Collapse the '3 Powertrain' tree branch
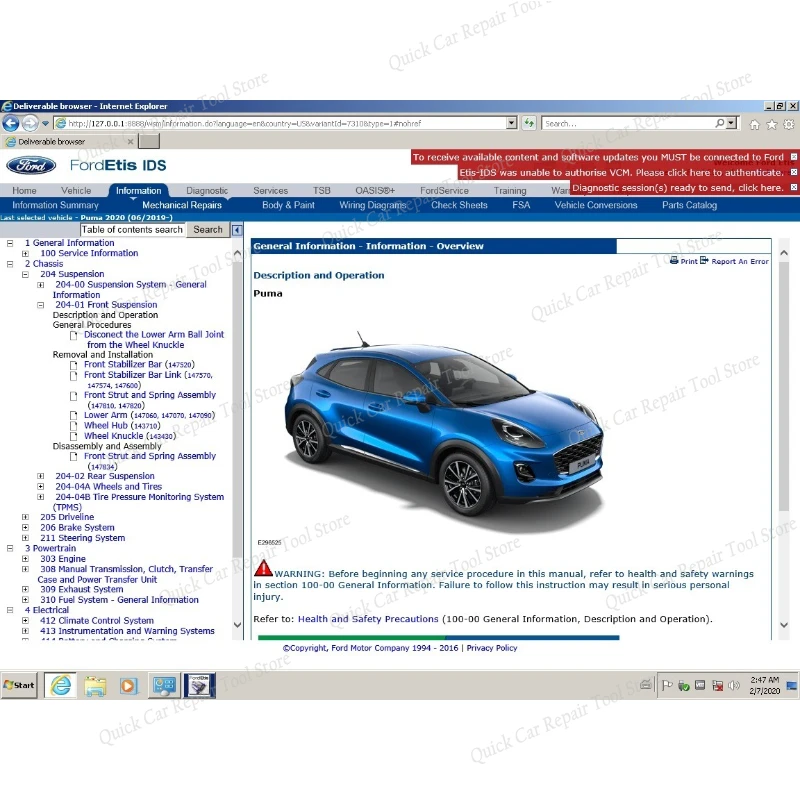Viewport: 800px width, 800px height. [8, 548]
